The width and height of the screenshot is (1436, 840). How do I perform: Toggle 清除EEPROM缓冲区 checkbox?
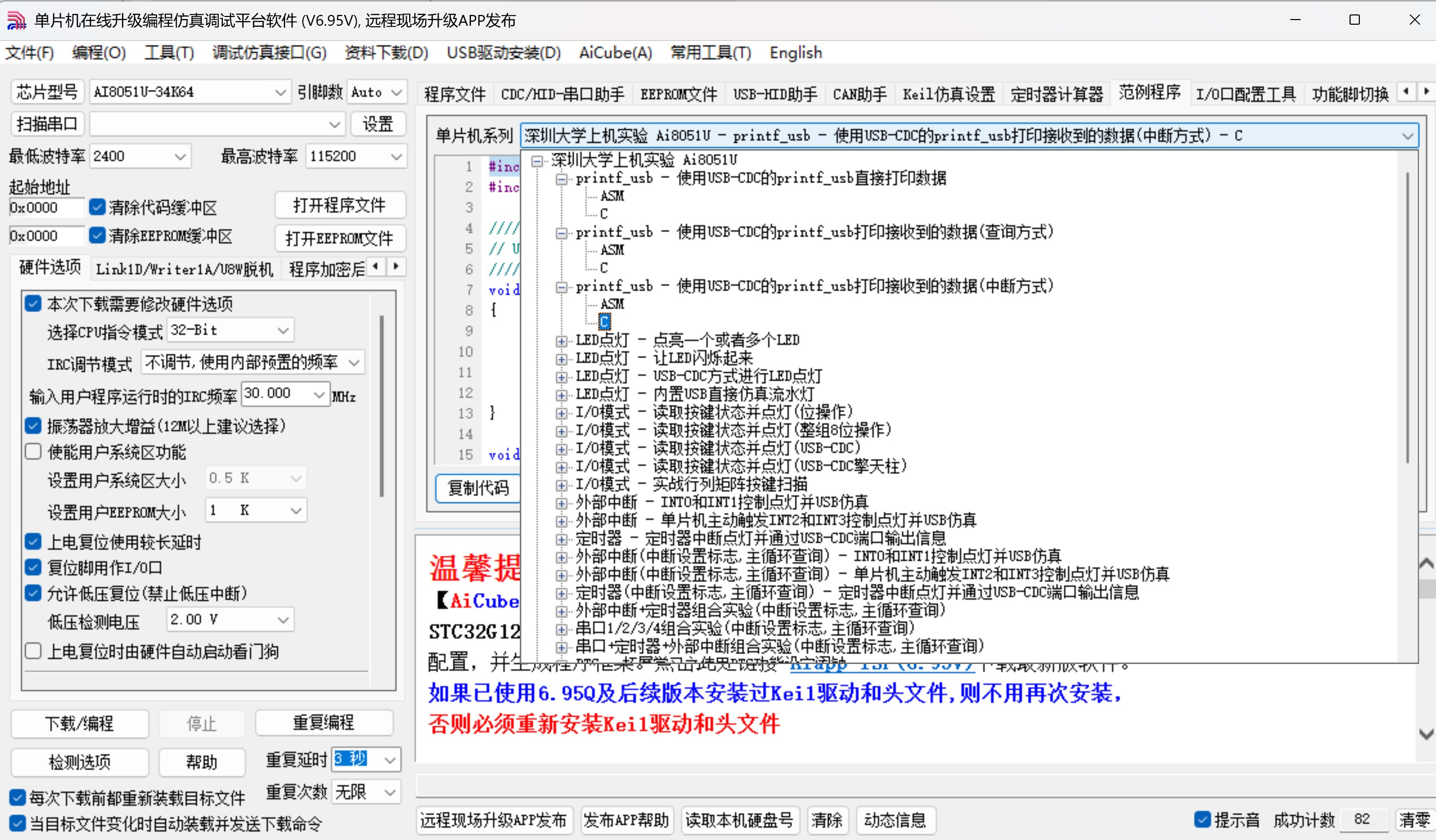point(97,235)
